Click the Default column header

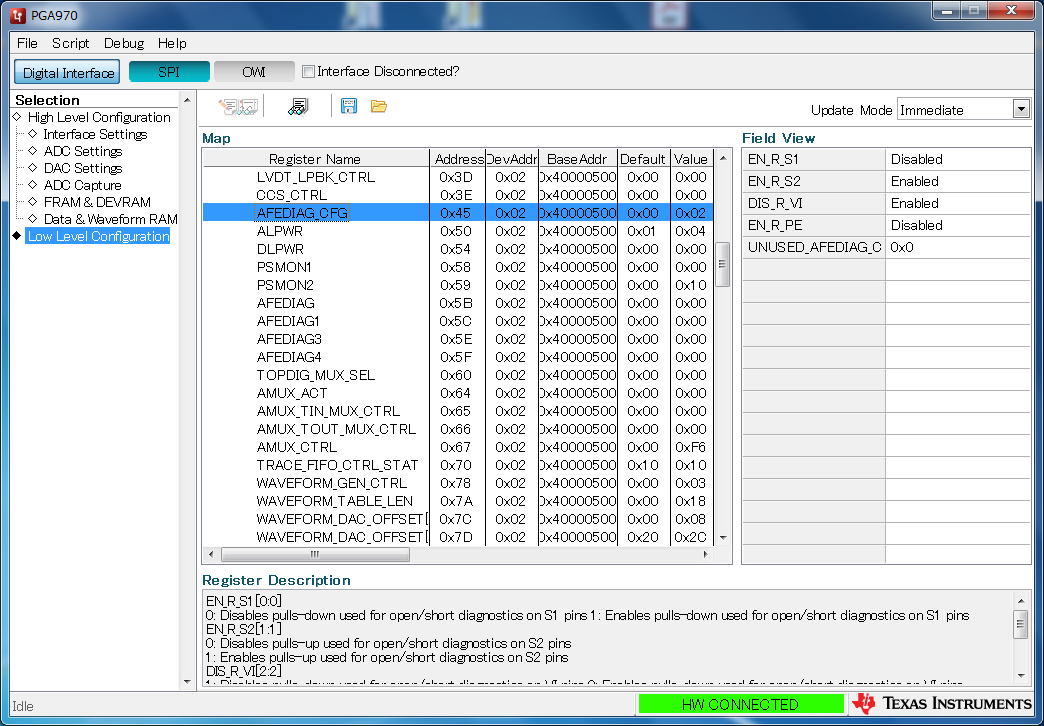tap(643, 159)
